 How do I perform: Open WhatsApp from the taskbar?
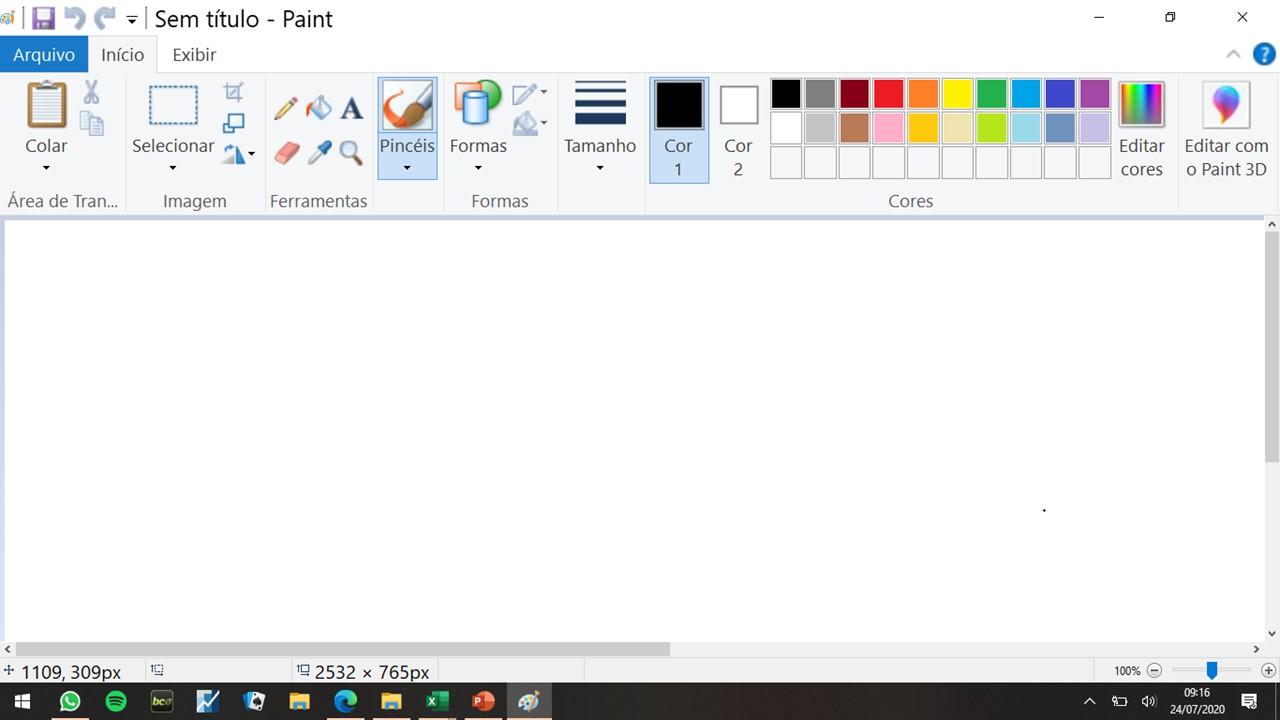(69, 701)
